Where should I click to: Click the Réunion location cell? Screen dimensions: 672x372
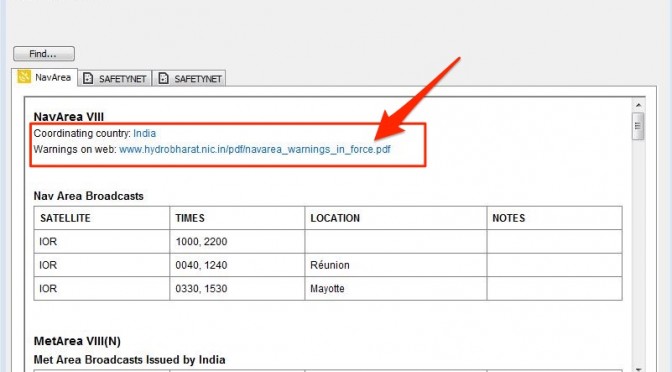point(396,265)
